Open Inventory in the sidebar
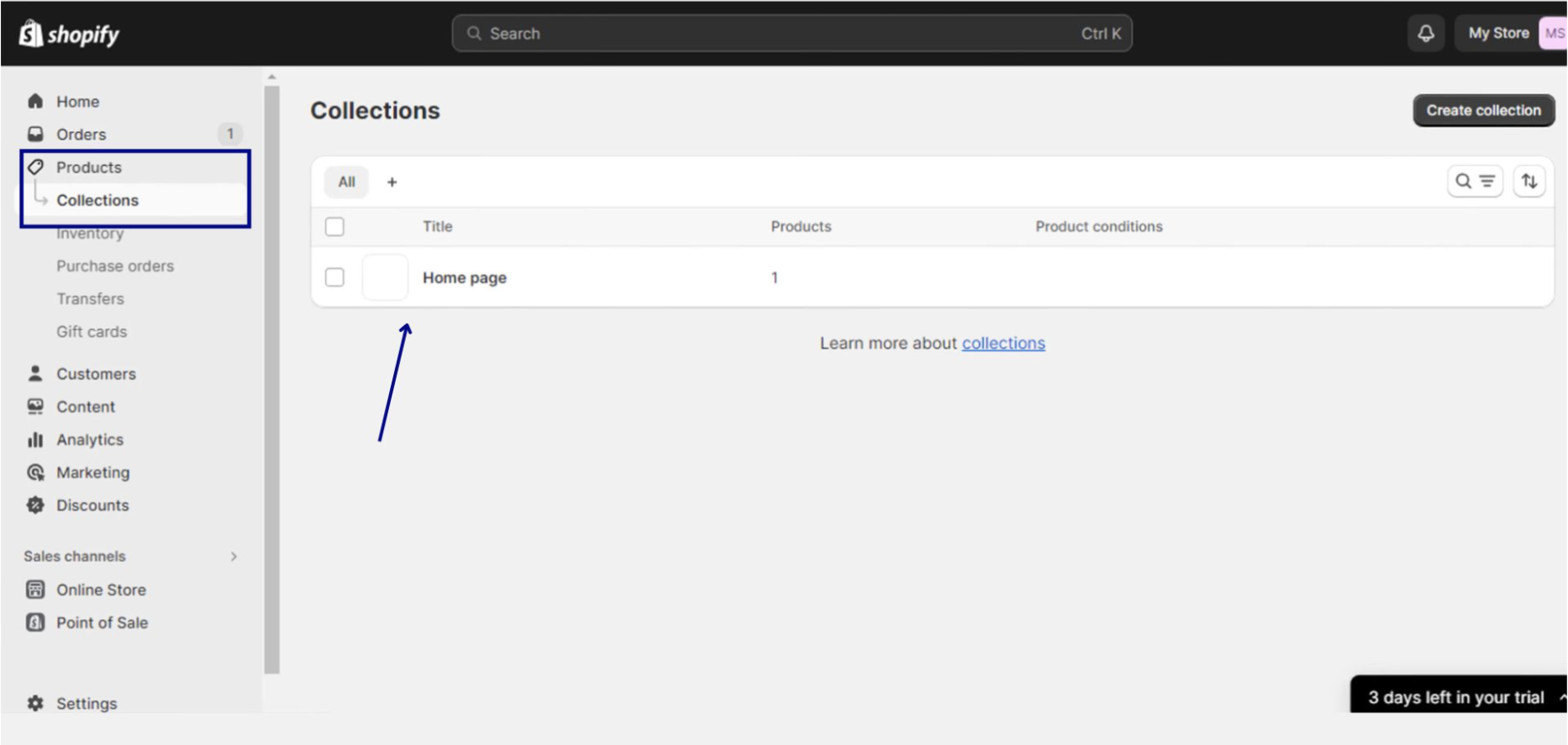Viewport: 1568px width, 745px height. click(x=90, y=233)
